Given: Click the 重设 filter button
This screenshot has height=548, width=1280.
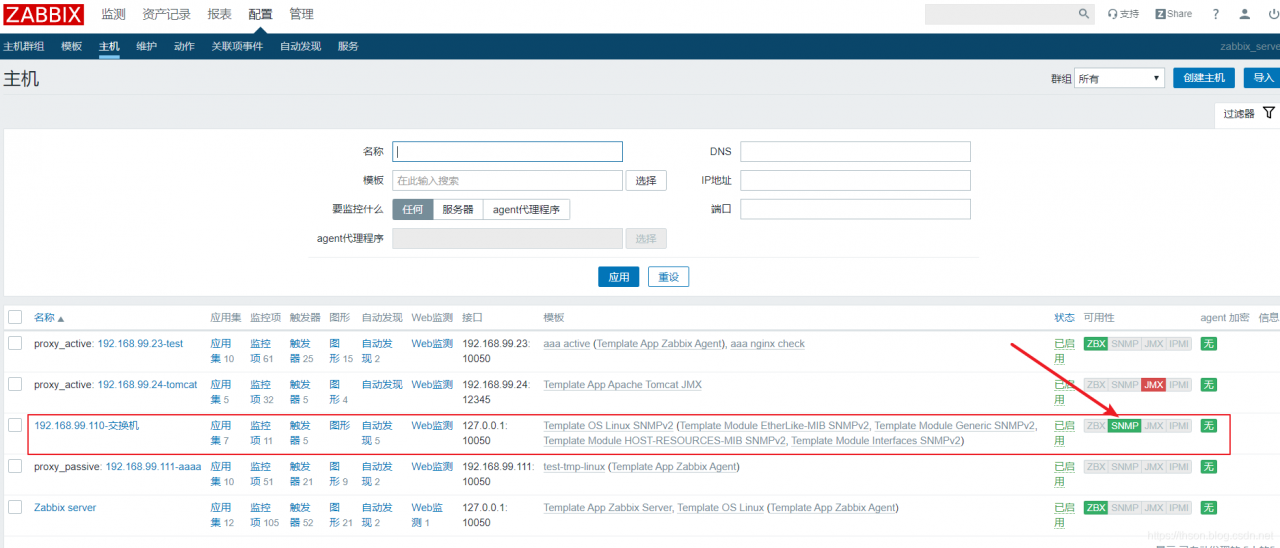Looking at the screenshot, I should pyautogui.click(x=669, y=277).
